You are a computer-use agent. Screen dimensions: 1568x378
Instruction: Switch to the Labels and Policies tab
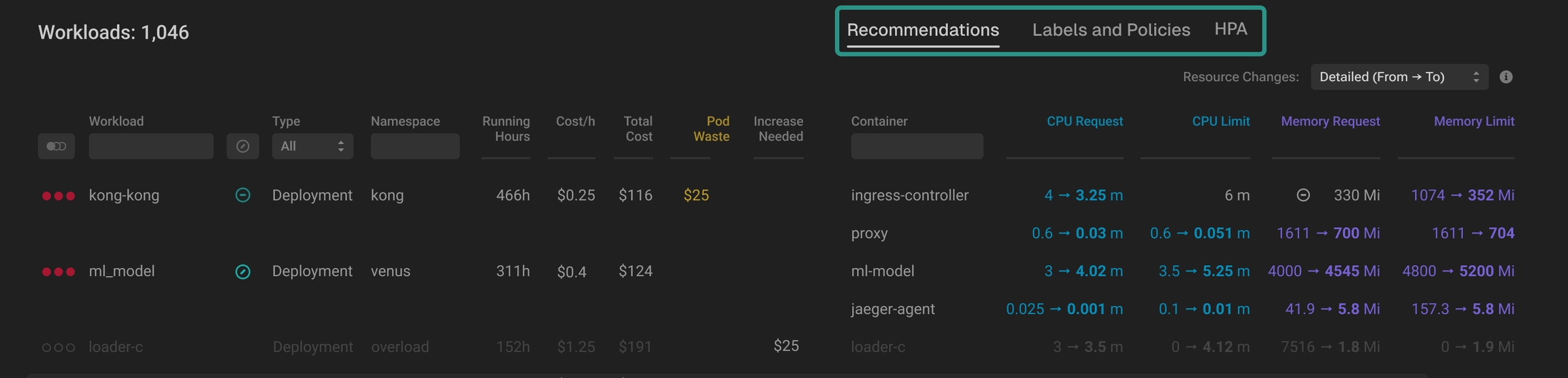1111,30
